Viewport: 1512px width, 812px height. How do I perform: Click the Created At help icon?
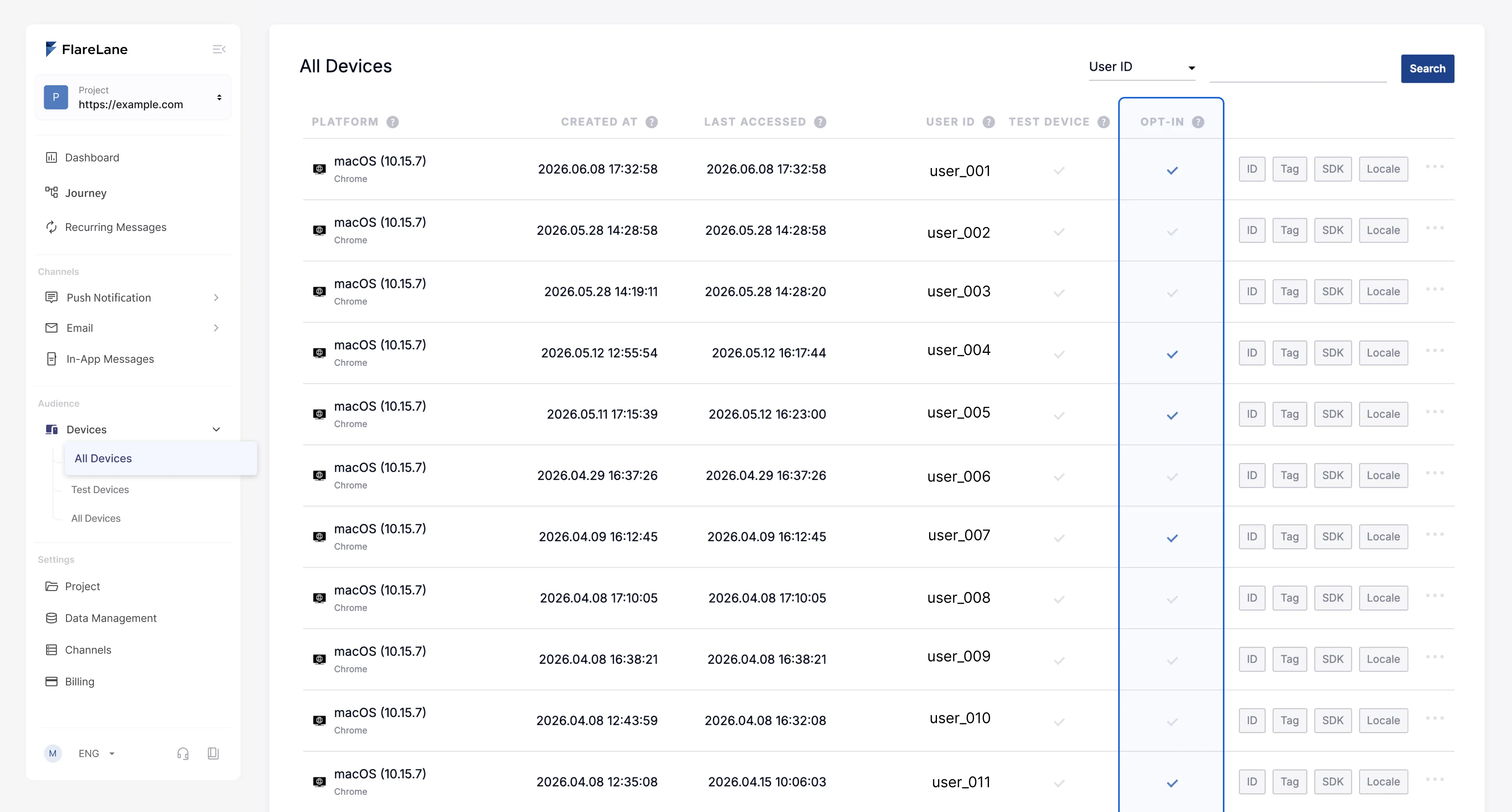tap(652, 122)
